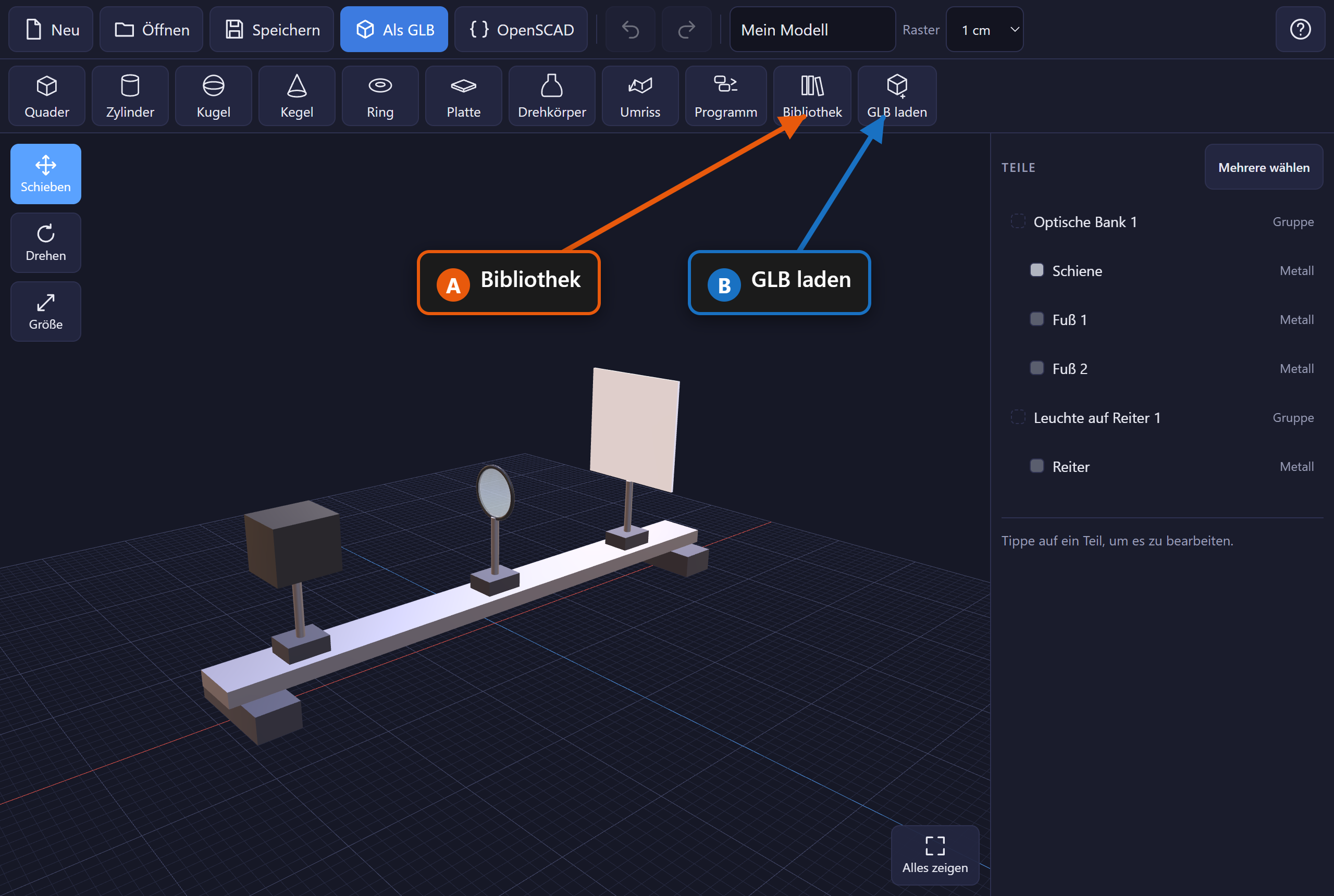Click the lens object in viewport
This screenshot has height=896, width=1334.
[x=495, y=493]
